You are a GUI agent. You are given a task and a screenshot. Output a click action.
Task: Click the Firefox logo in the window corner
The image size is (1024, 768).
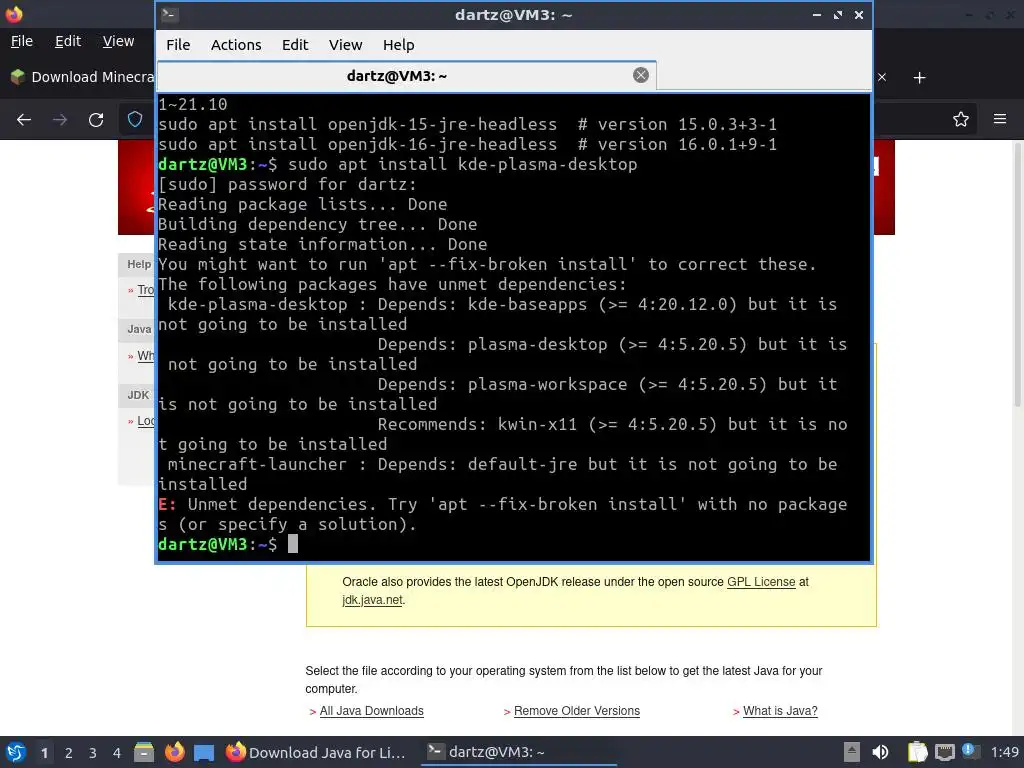click(x=14, y=13)
